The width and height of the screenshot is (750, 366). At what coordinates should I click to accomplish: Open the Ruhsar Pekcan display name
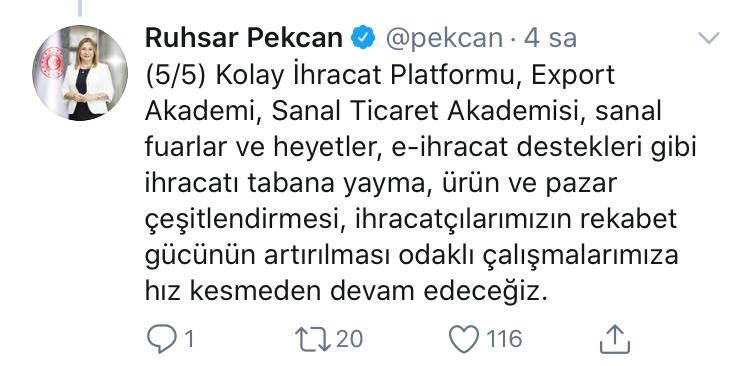243,38
